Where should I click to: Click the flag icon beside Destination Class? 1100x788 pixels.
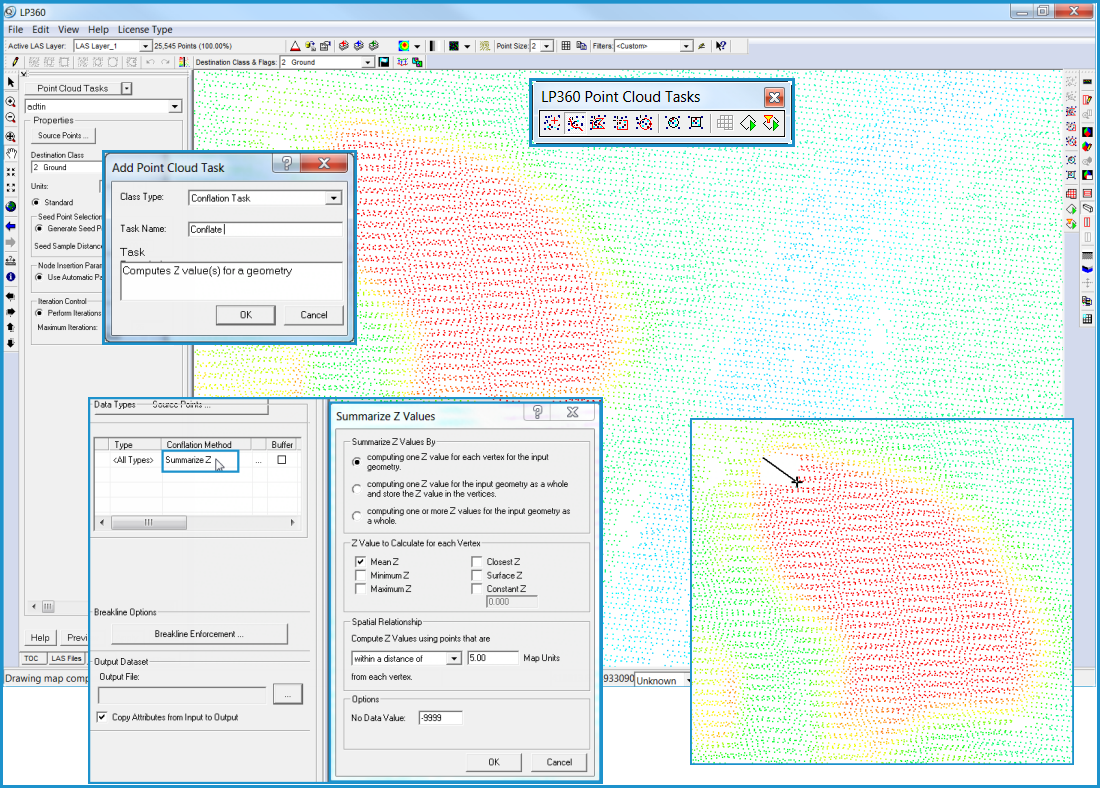[x=384, y=62]
